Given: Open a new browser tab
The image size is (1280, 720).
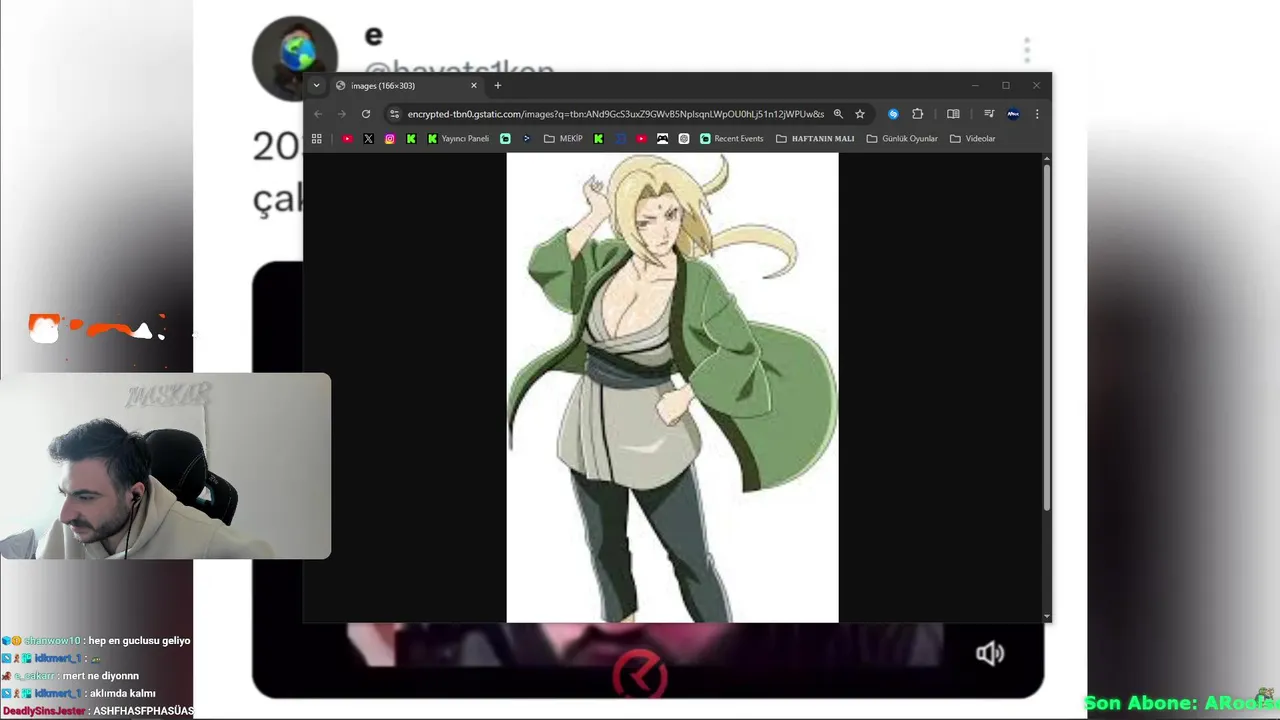Looking at the screenshot, I should tap(498, 86).
